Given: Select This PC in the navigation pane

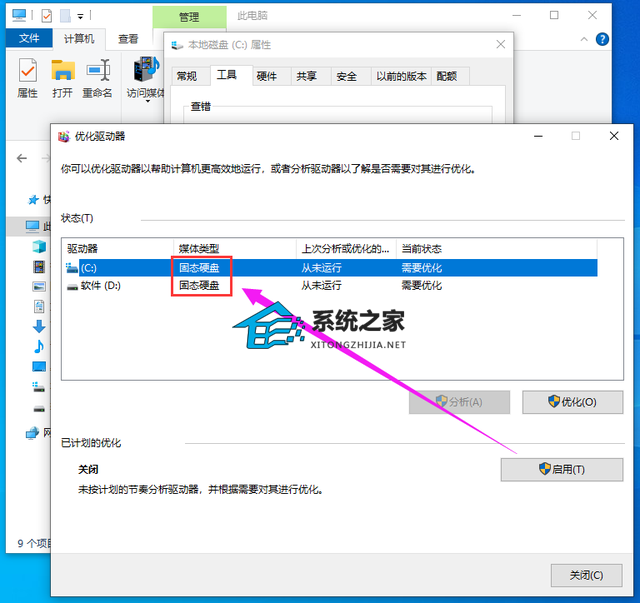Looking at the screenshot, I should (33, 226).
